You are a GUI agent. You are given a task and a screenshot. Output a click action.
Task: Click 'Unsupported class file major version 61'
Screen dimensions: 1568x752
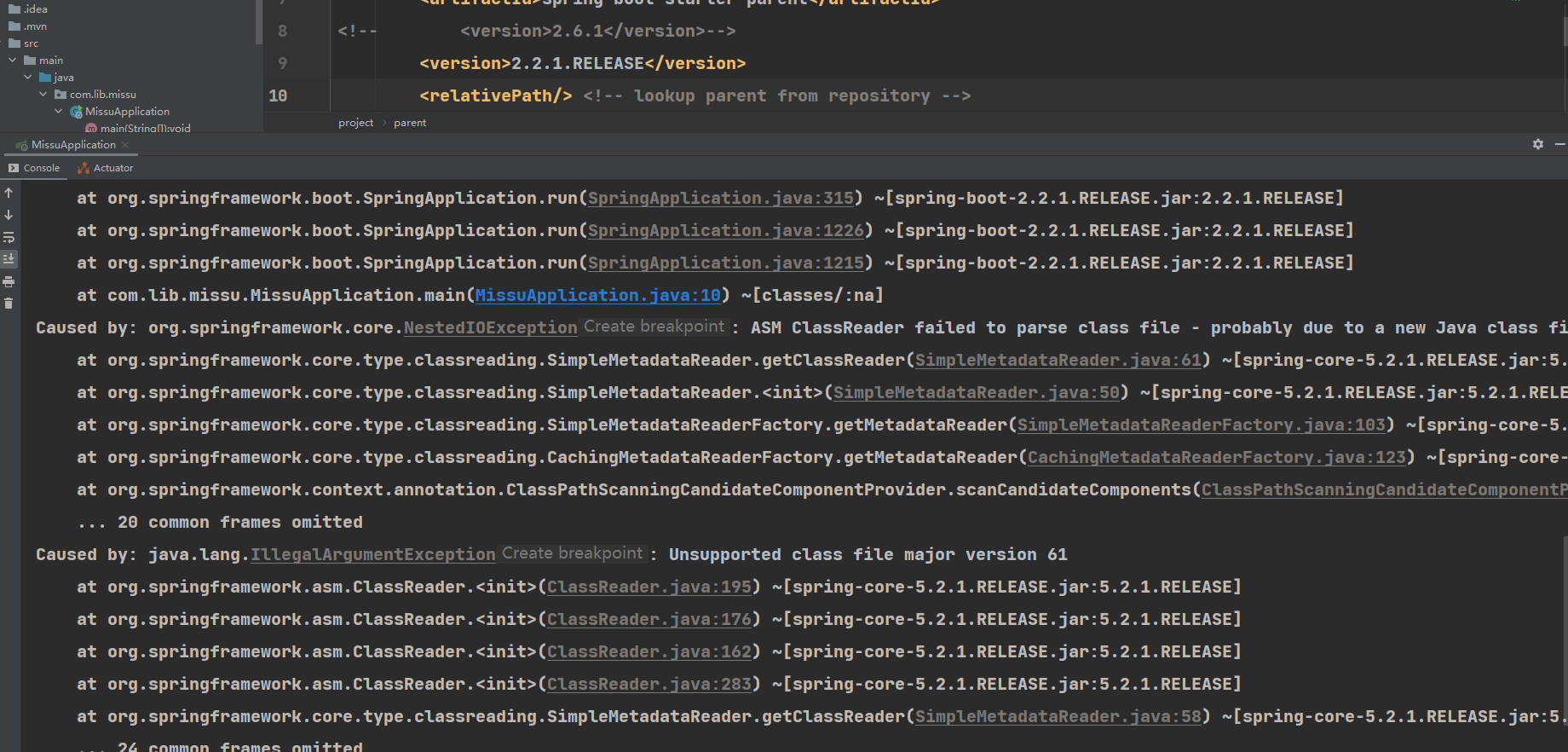868,554
